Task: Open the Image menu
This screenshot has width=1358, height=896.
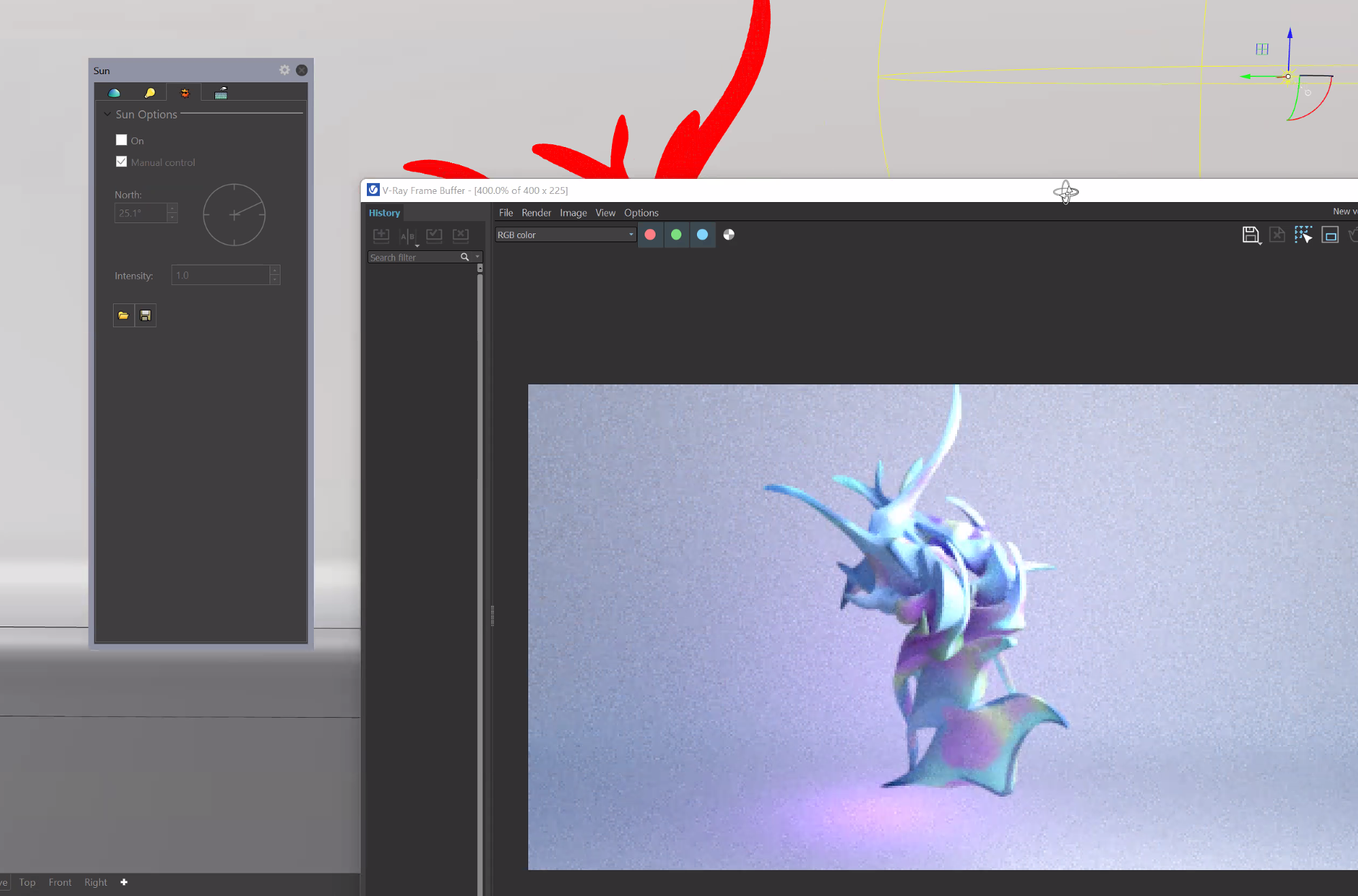Action: (x=573, y=213)
